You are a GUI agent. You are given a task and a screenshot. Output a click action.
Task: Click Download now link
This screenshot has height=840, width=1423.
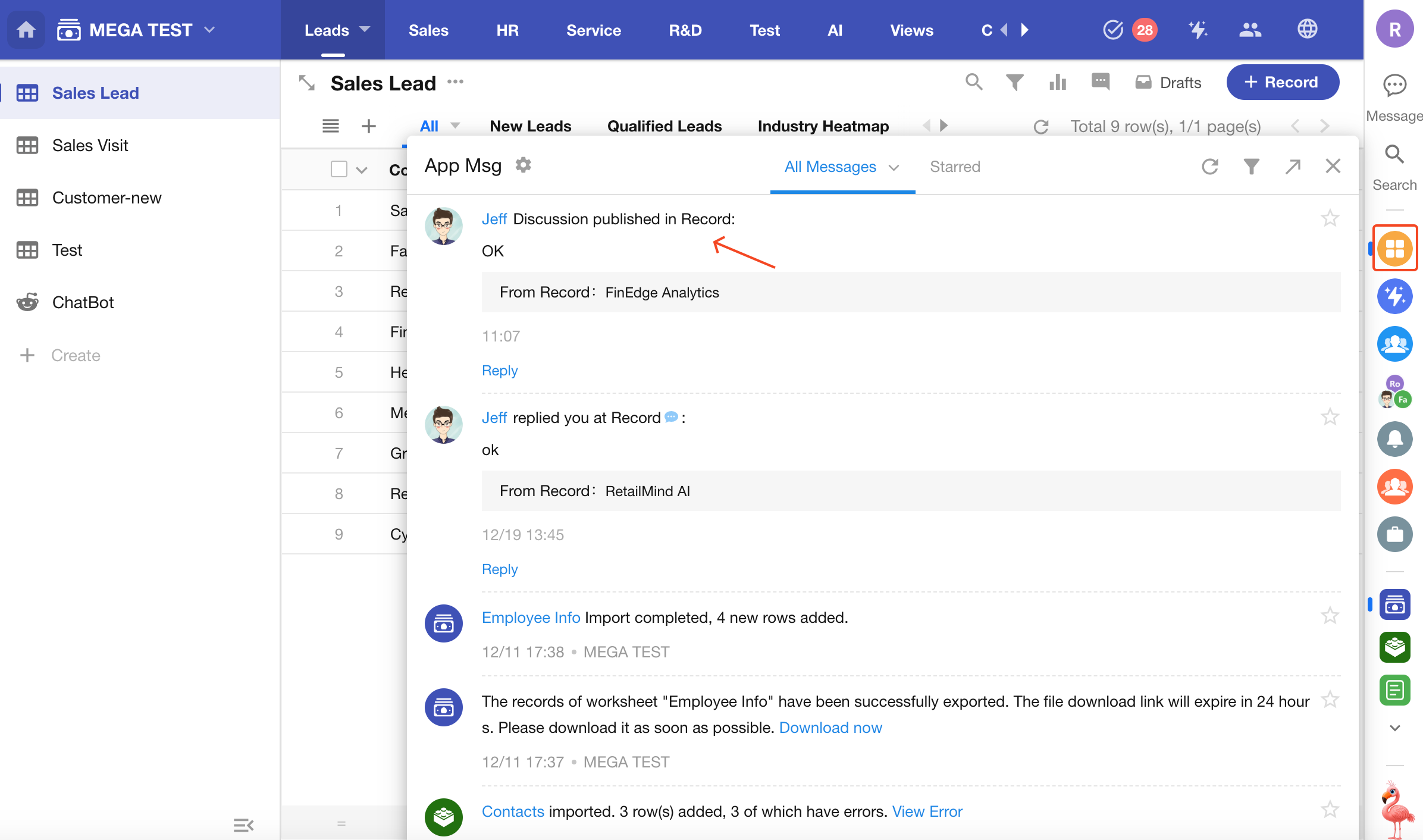pyautogui.click(x=830, y=728)
